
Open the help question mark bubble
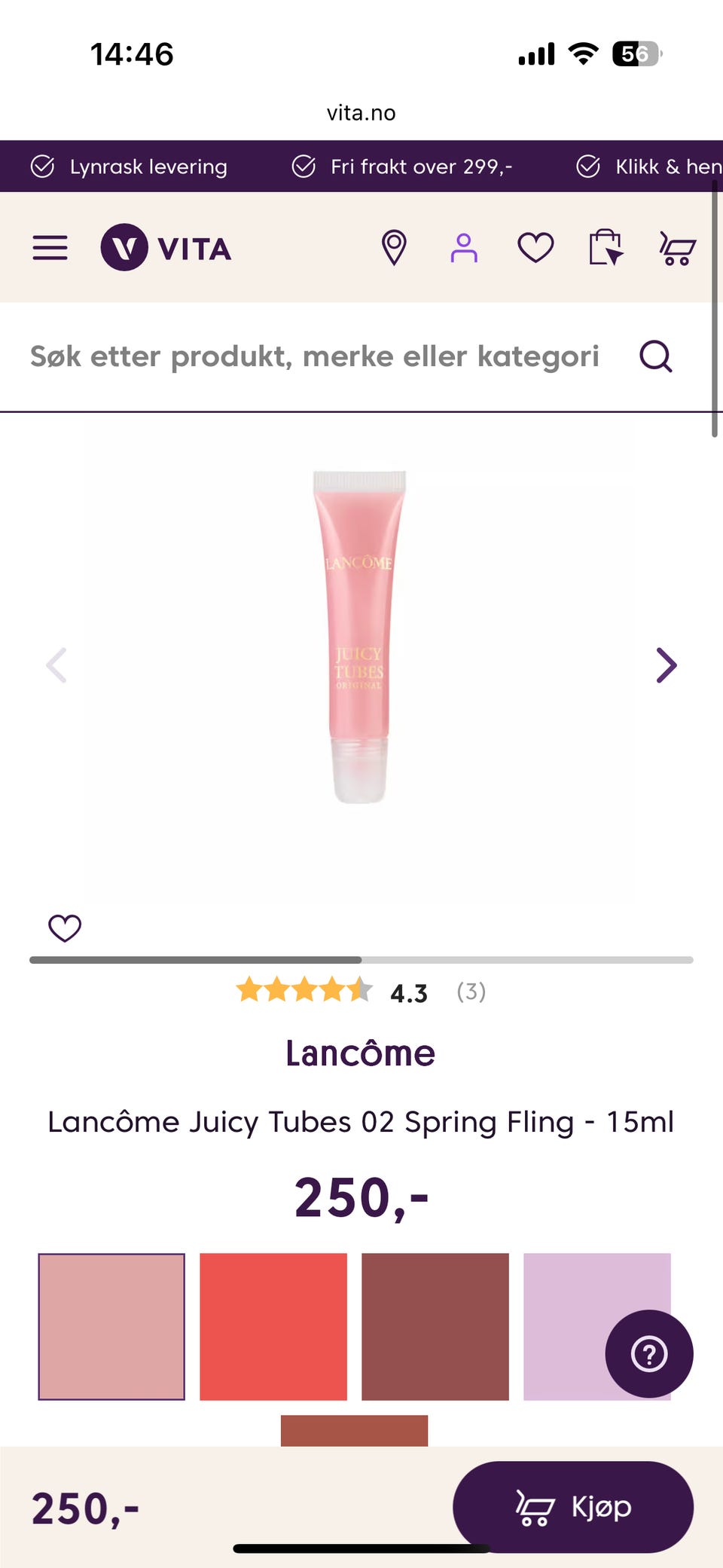[x=649, y=1354]
